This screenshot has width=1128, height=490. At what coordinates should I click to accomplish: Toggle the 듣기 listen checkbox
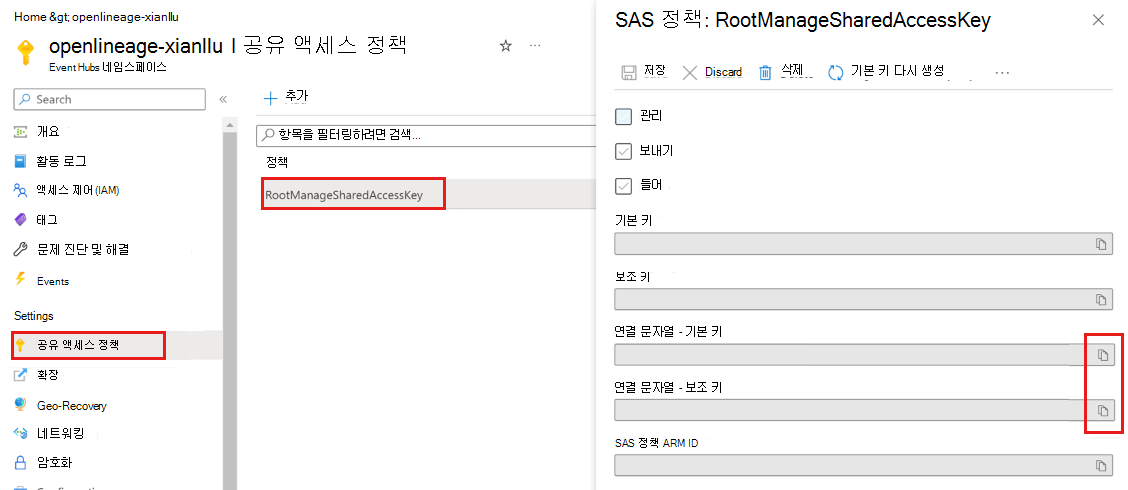coord(624,186)
